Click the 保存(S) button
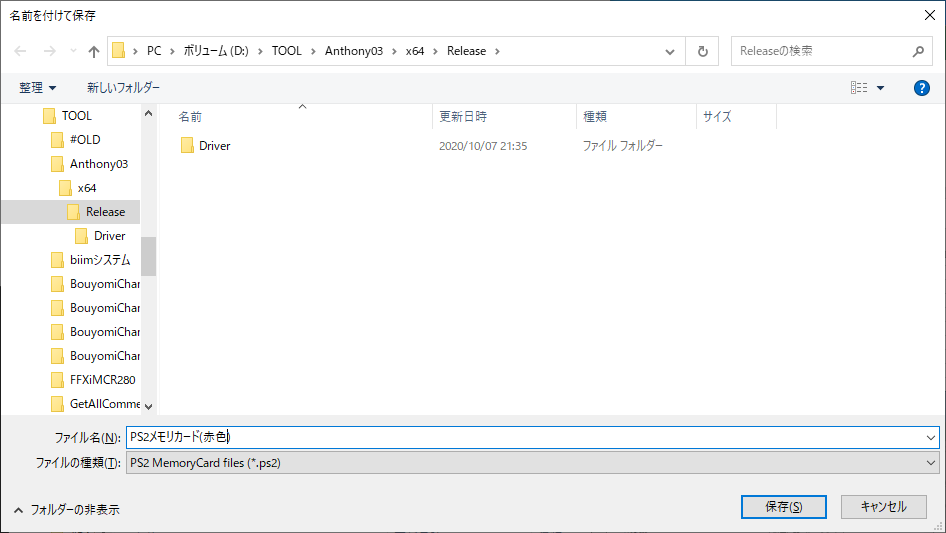 pos(784,507)
